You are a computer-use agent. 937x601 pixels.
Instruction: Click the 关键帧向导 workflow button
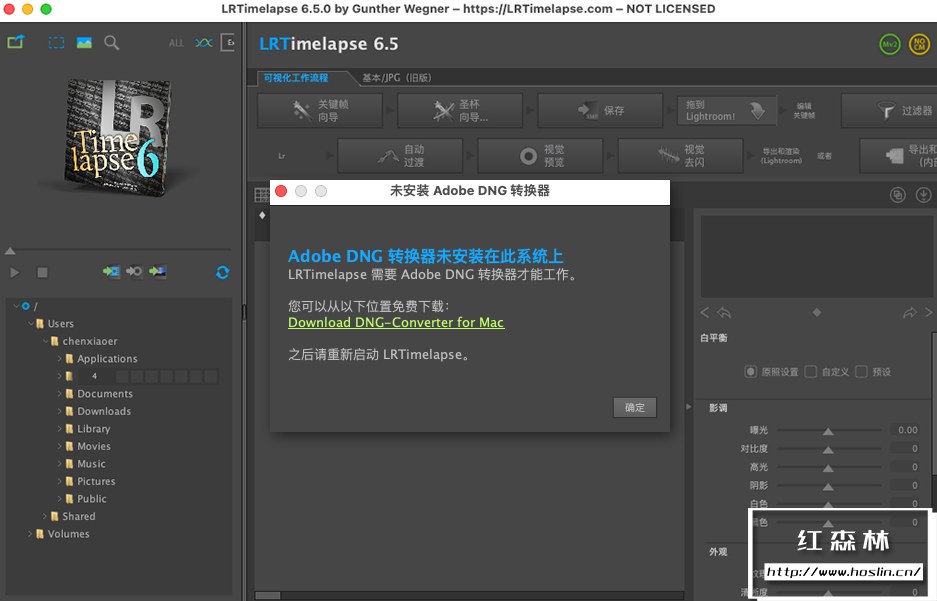pos(320,111)
